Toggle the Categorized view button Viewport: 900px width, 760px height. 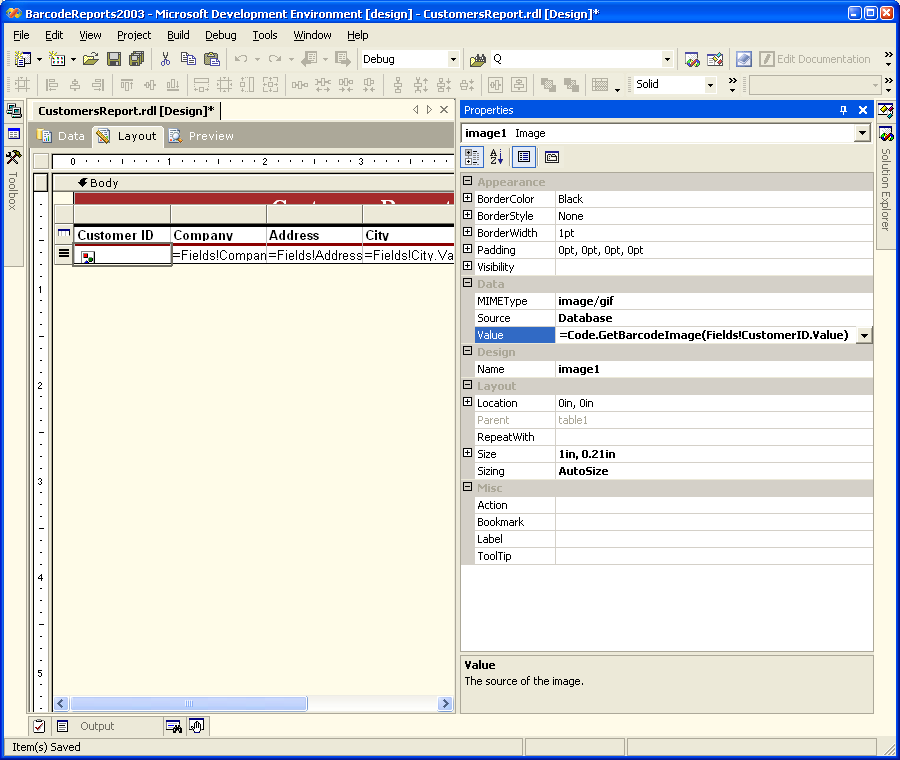[x=473, y=157]
